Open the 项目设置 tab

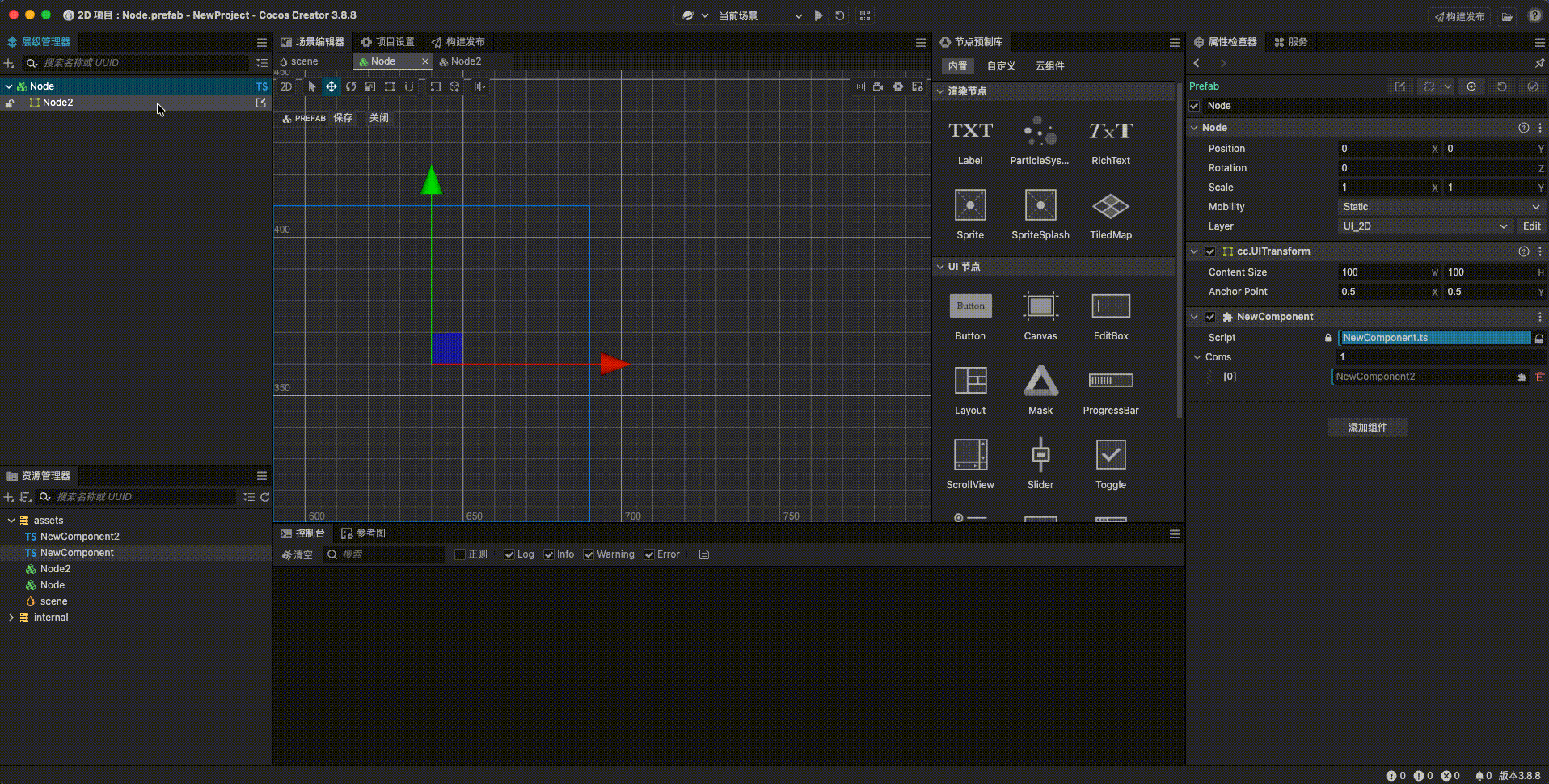pos(388,42)
